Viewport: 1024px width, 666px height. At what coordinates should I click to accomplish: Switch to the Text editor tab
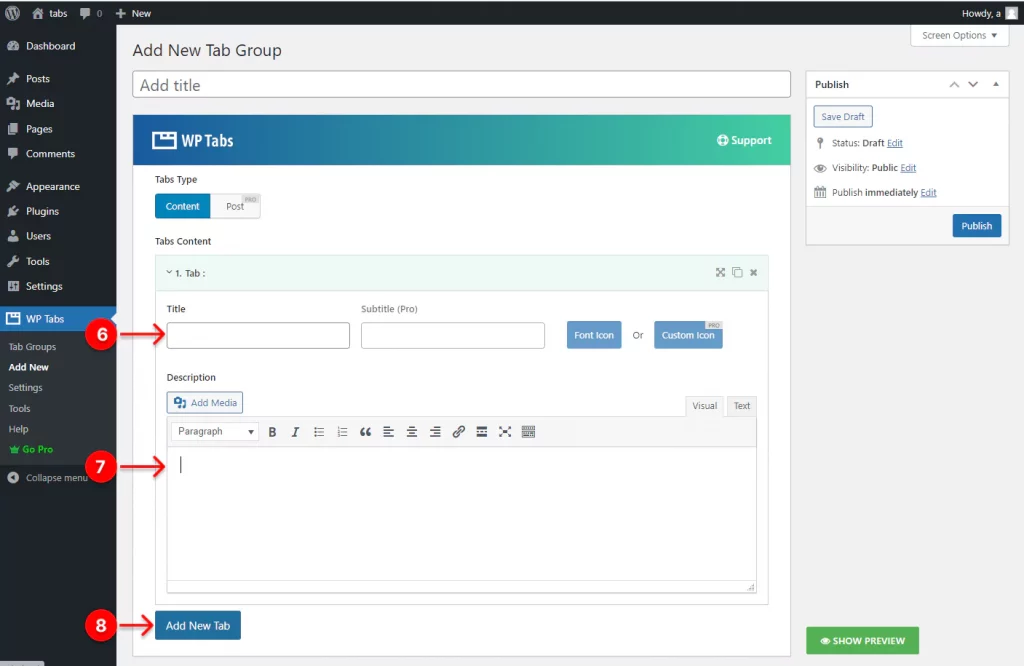(x=741, y=405)
